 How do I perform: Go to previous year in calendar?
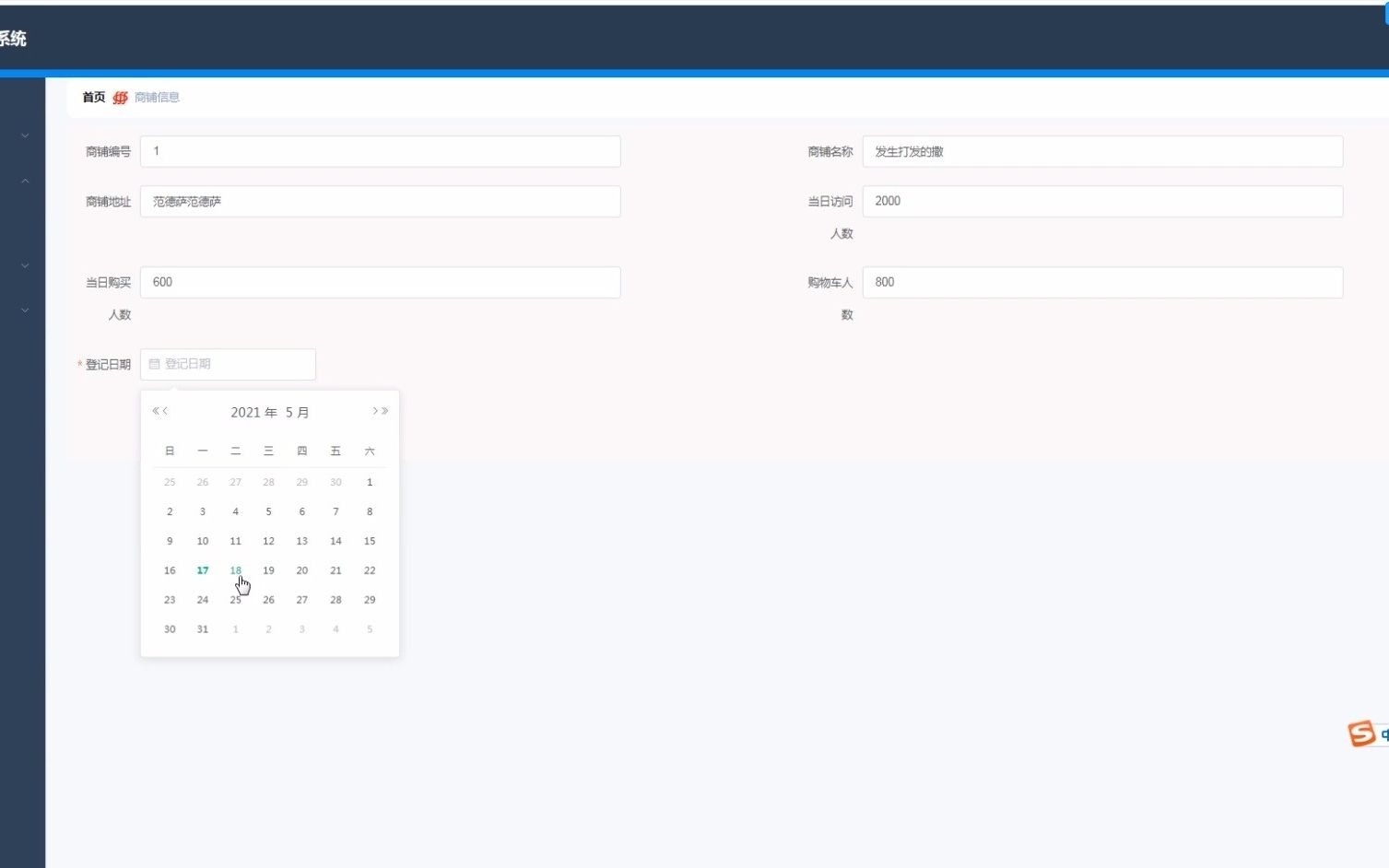tap(155, 411)
